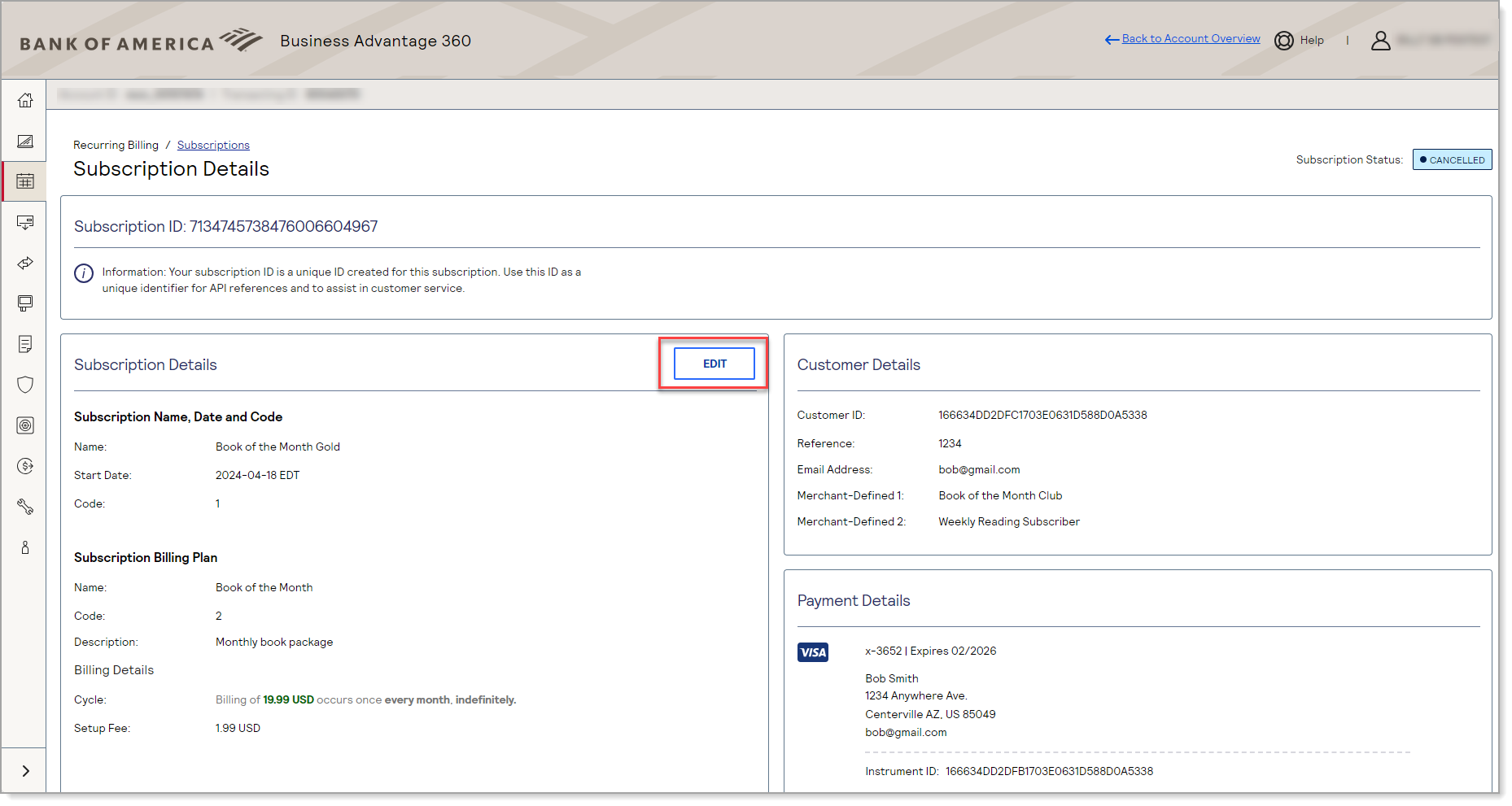The image size is (1512, 806).
Task: Open the dollar payout sidebar icon
Action: pyautogui.click(x=25, y=466)
